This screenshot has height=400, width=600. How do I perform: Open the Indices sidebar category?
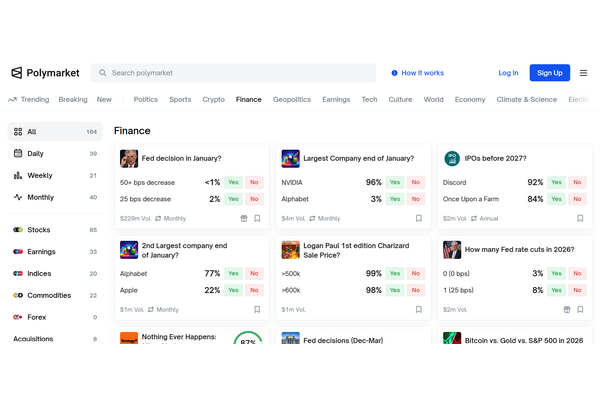click(39, 273)
